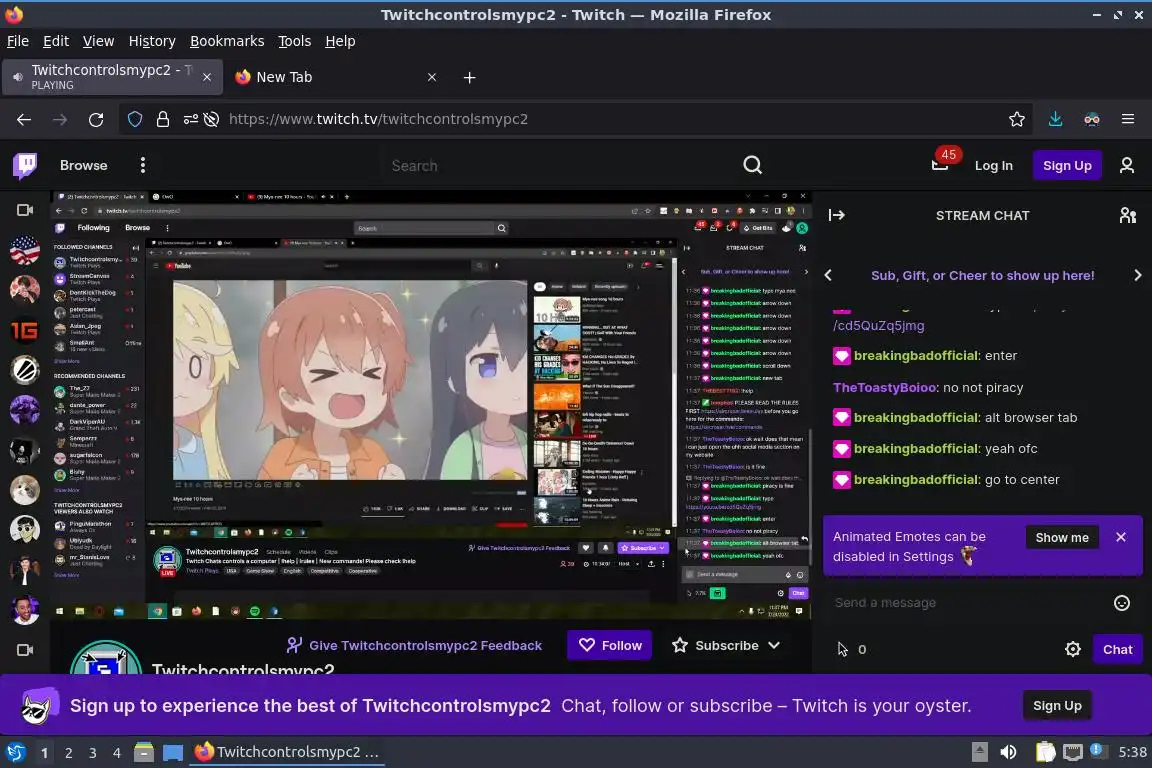Send message with the Chat button

pos(1117,649)
